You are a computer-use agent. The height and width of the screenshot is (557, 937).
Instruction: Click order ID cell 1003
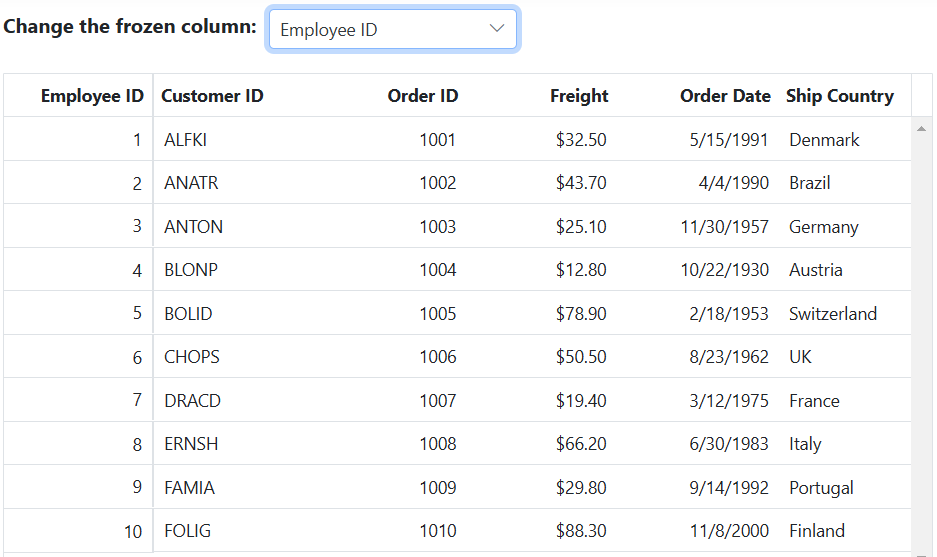pos(437,227)
